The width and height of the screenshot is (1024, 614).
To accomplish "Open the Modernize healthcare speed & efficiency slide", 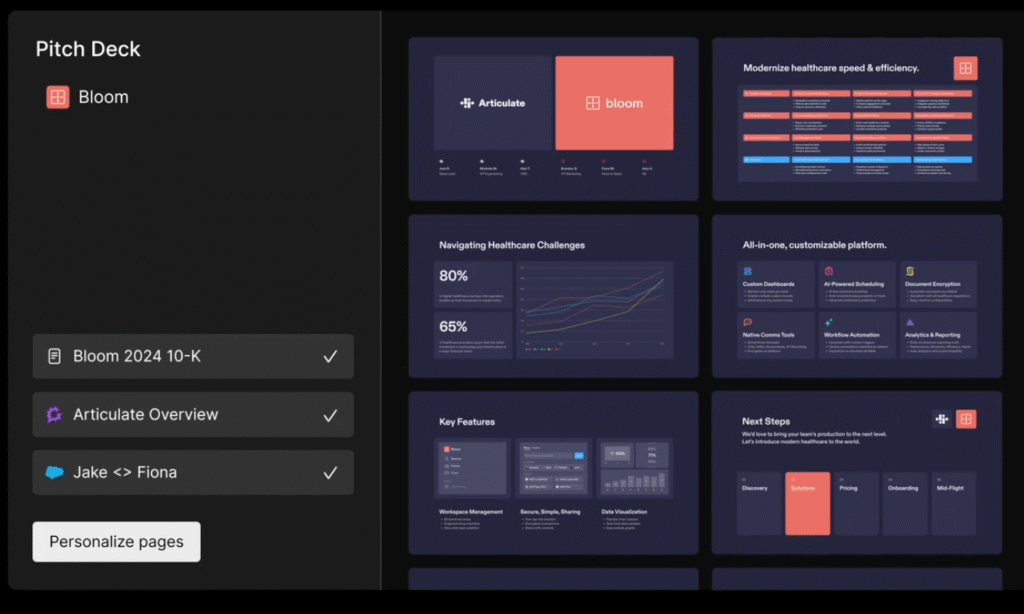I will pos(857,119).
